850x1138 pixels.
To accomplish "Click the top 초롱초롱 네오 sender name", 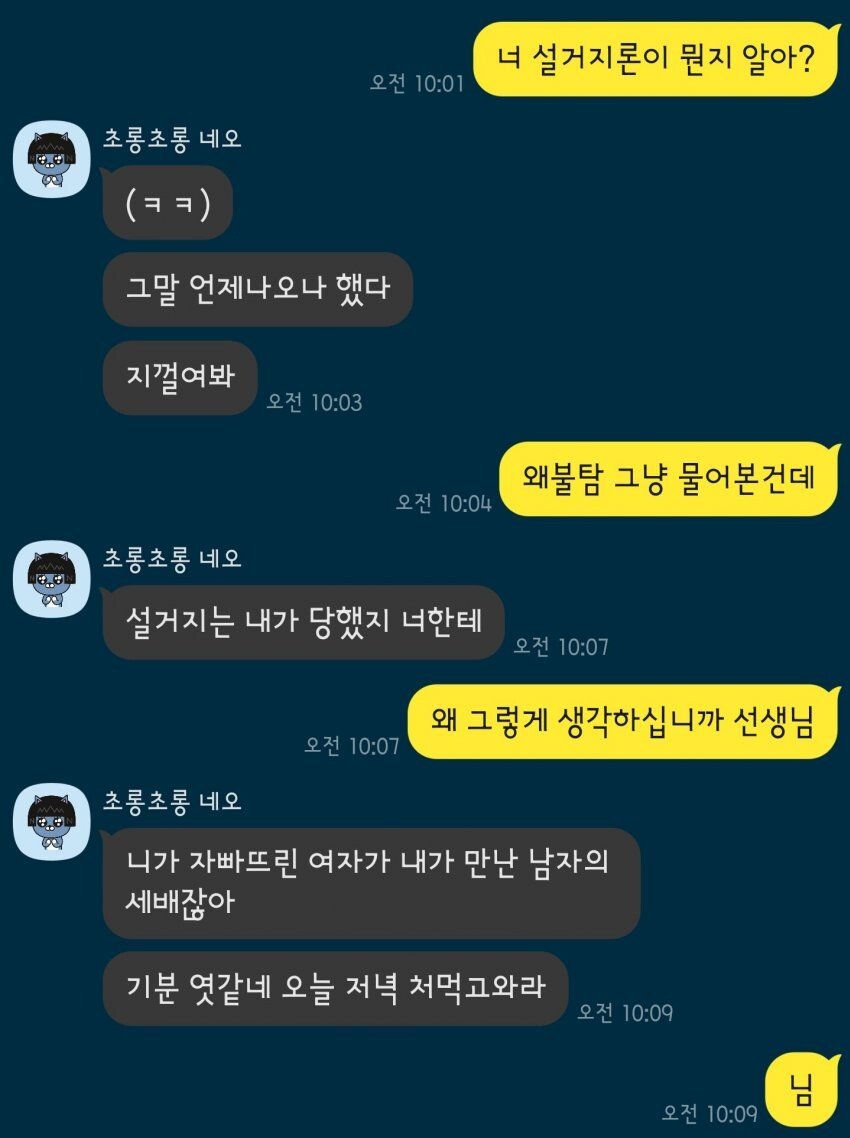I will coord(172,138).
